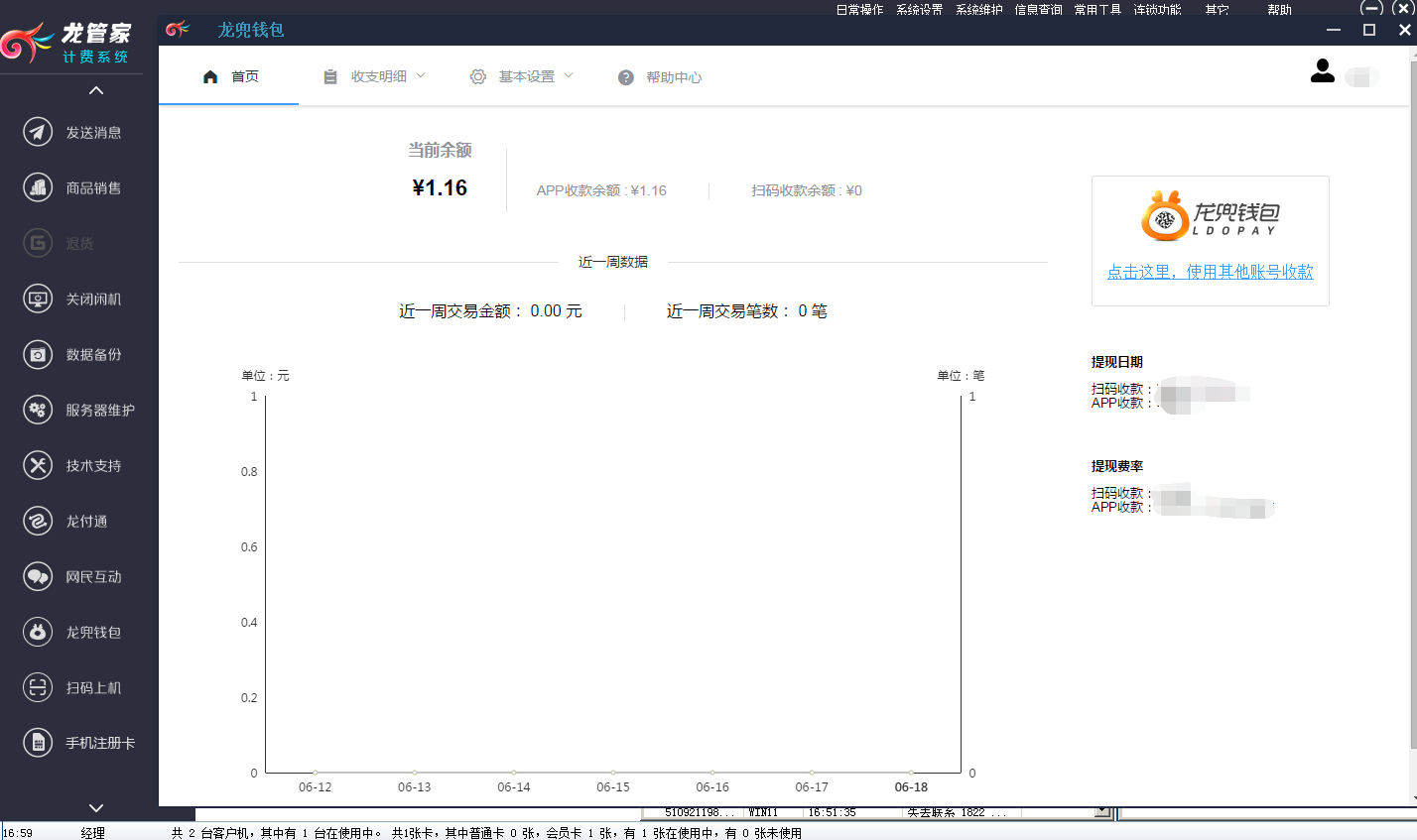Click the user account profile icon
This screenshot has width=1417, height=840.
point(1323,71)
